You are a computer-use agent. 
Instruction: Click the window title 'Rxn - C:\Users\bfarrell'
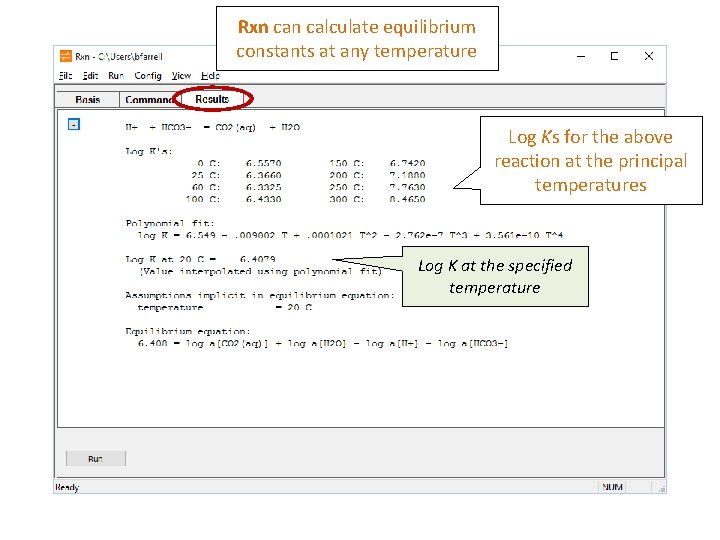click(119, 56)
